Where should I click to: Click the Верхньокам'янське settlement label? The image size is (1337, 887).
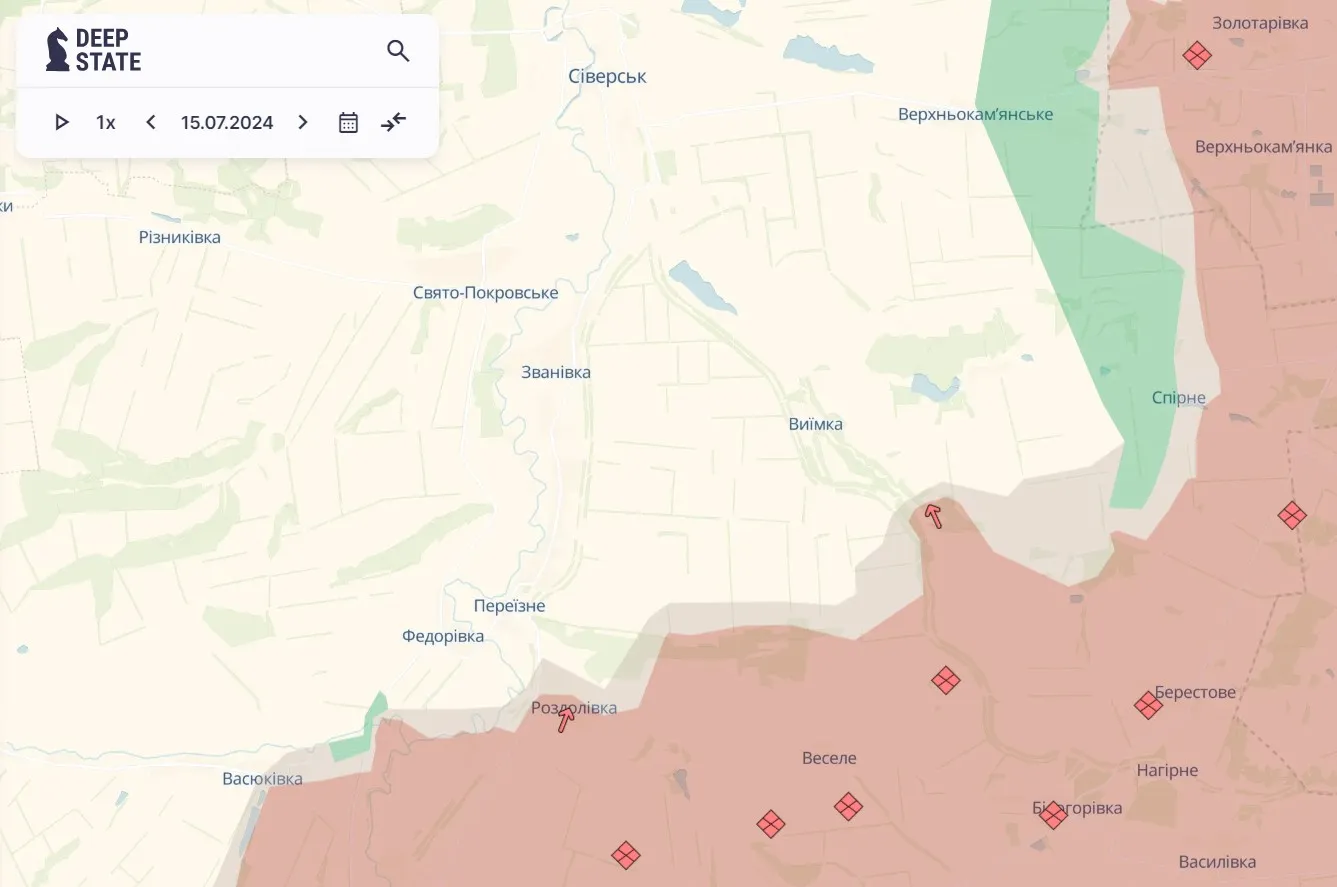[x=975, y=114]
